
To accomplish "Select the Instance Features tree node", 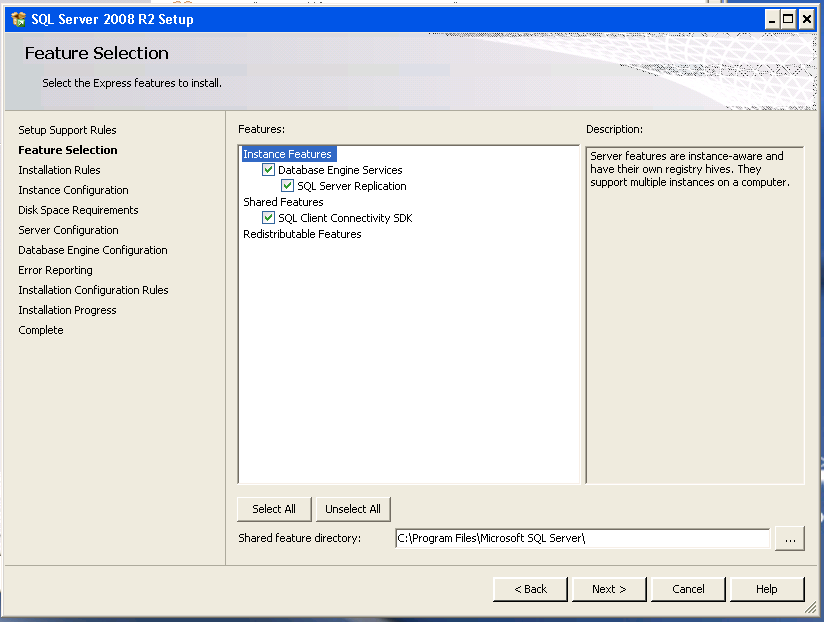I will 287,154.
